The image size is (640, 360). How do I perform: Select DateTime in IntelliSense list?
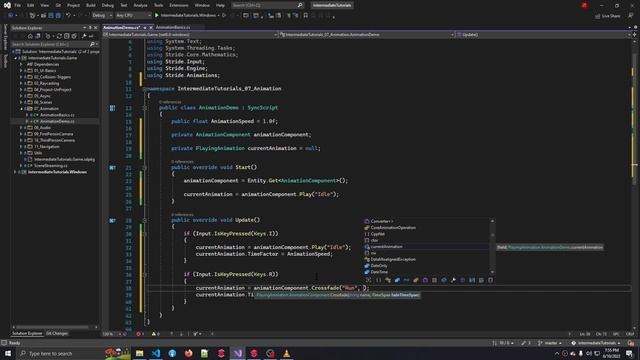[x=426, y=272]
